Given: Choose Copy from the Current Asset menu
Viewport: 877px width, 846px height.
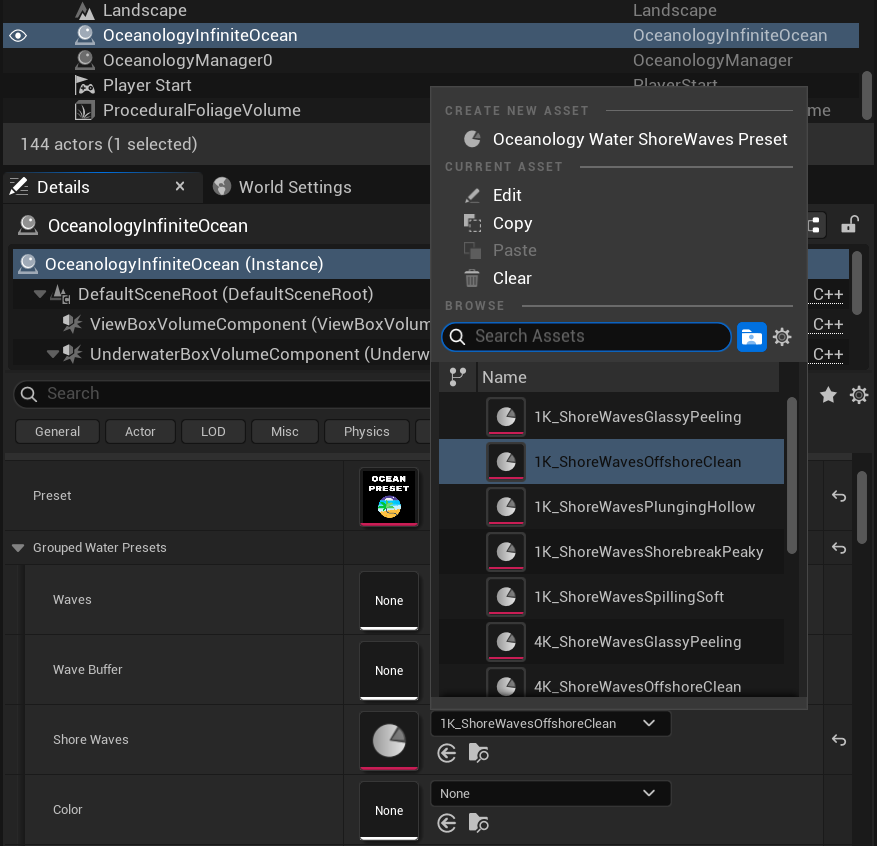Looking at the screenshot, I should tap(512, 223).
